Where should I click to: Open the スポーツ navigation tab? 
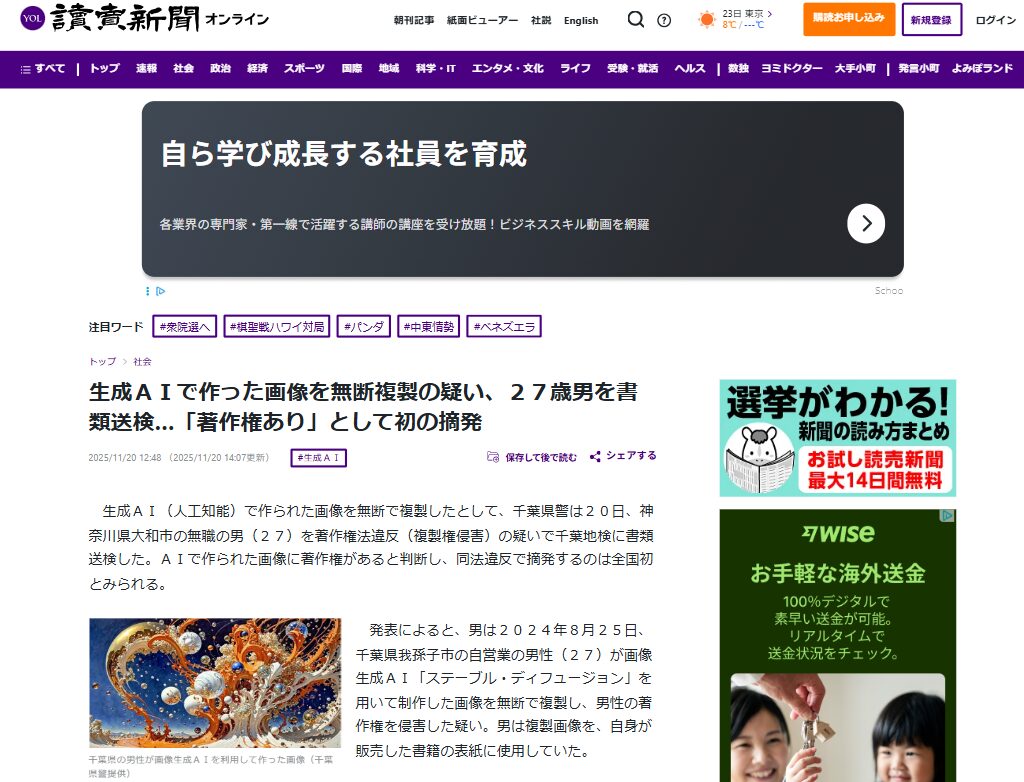[304, 69]
